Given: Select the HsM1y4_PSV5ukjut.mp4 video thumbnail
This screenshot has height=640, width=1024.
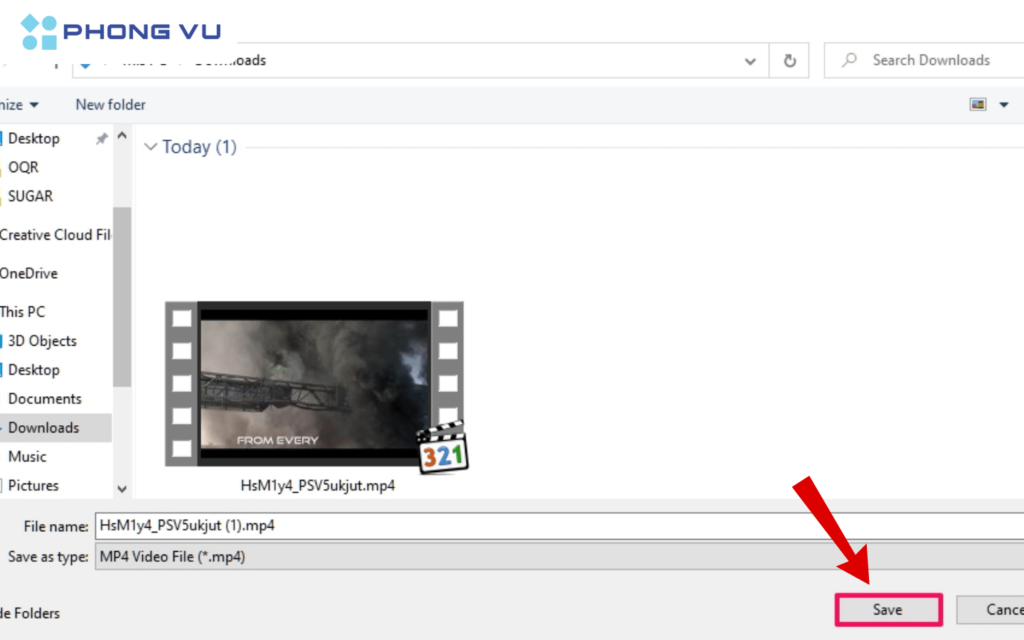Looking at the screenshot, I should [x=314, y=384].
